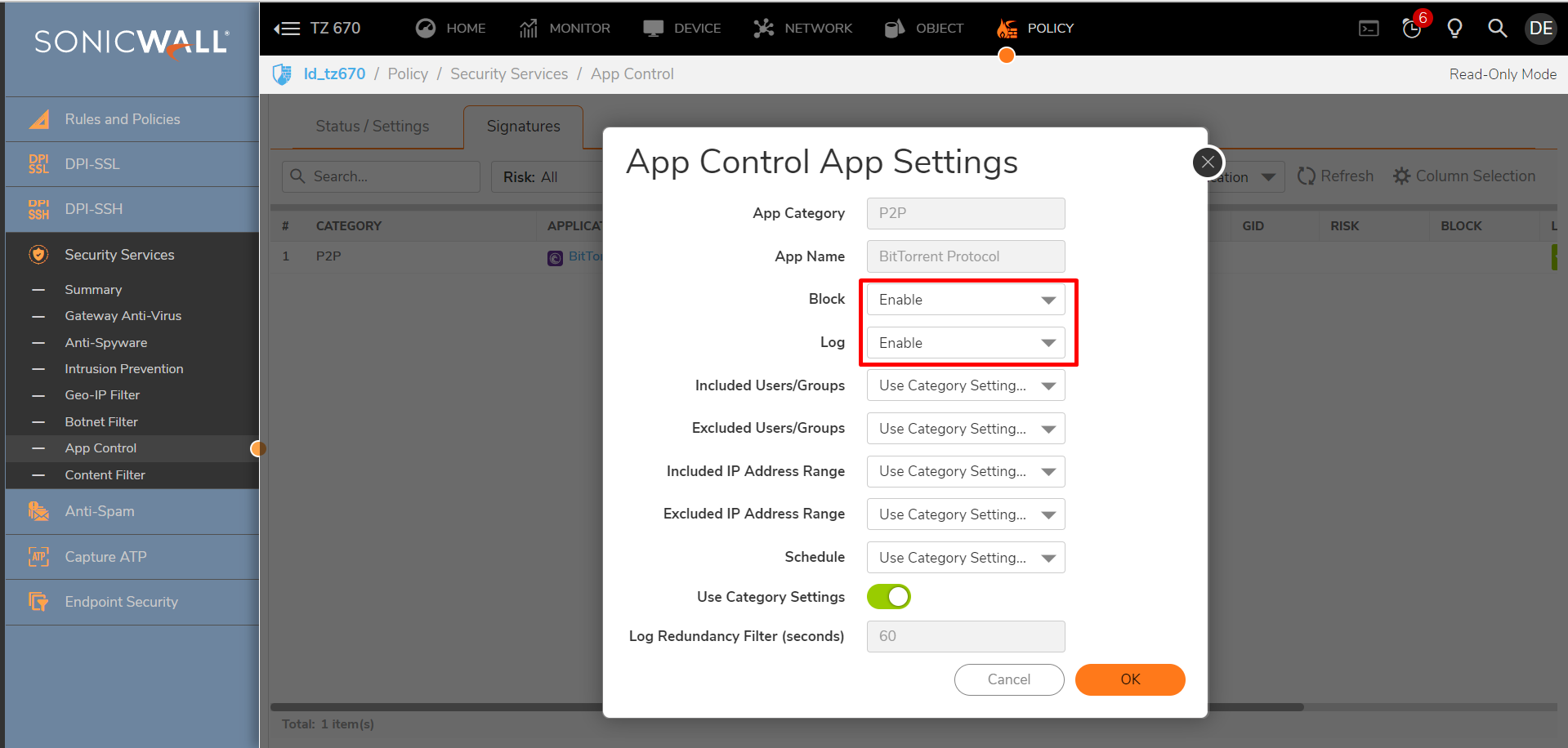
Task: Click the Policy breadcrumb
Action: (x=408, y=74)
